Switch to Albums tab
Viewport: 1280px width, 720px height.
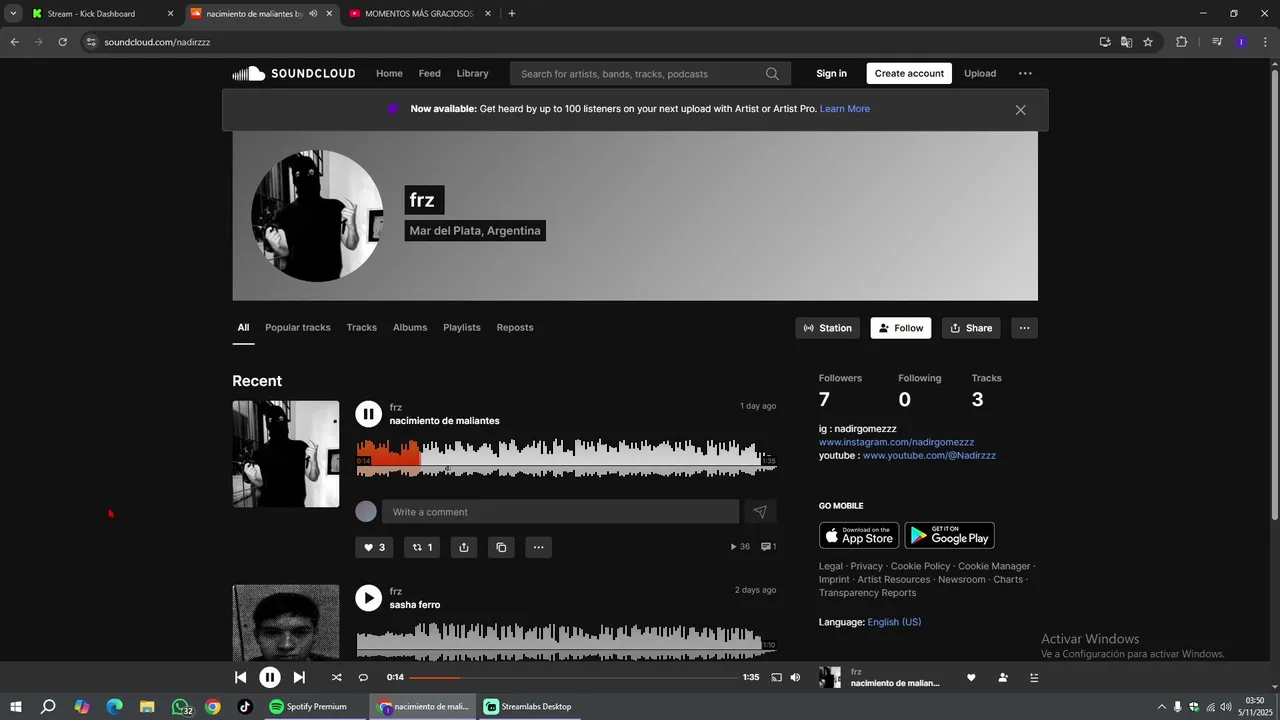pos(410,327)
